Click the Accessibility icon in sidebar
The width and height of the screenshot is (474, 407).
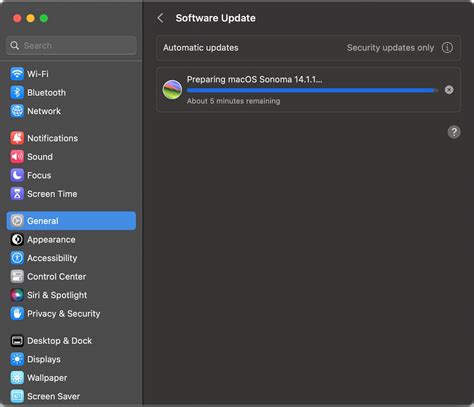(17, 258)
